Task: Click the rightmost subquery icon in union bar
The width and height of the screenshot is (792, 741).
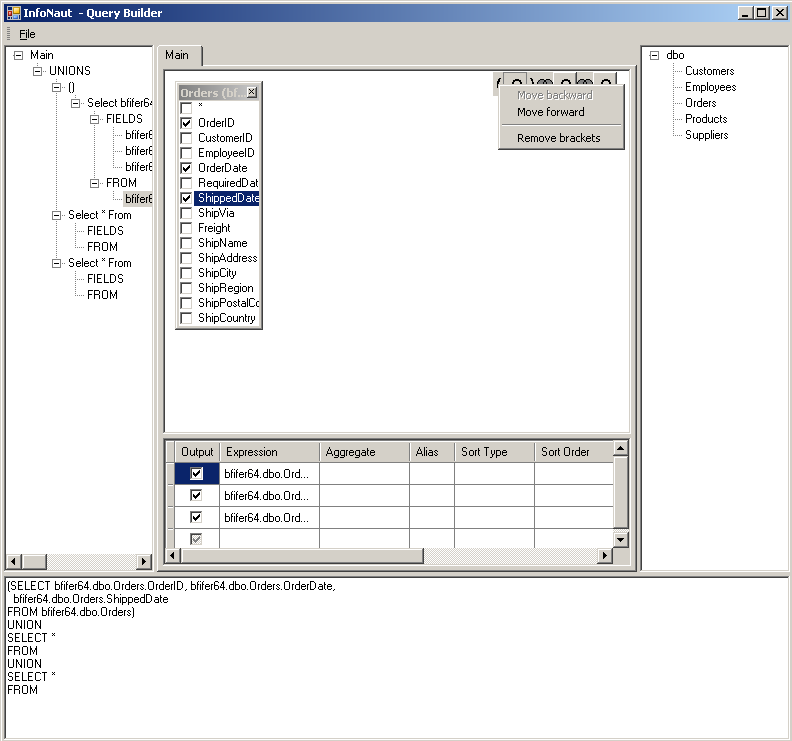Action: pyautogui.click(x=606, y=81)
